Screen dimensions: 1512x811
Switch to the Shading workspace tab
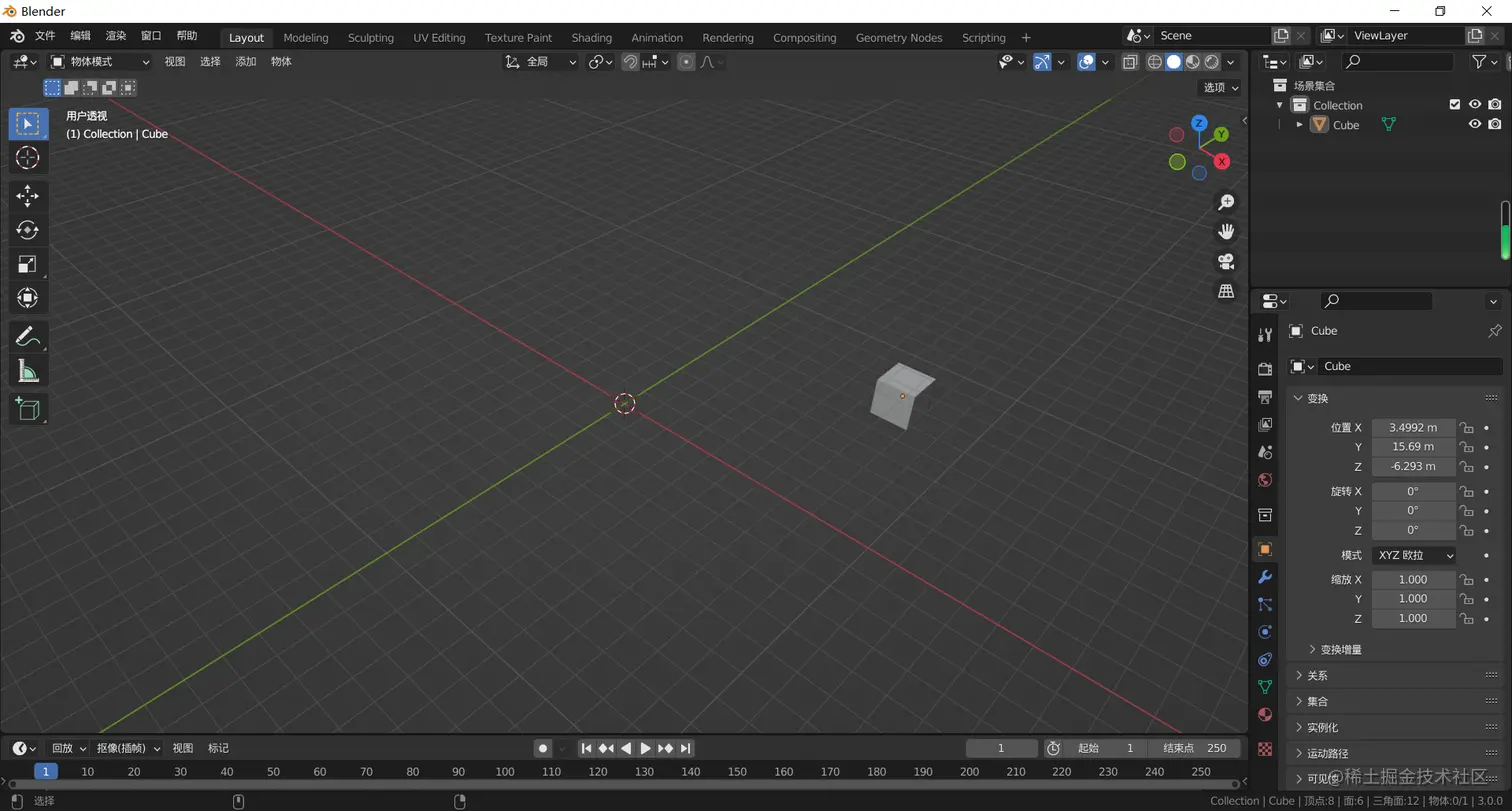click(x=591, y=38)
